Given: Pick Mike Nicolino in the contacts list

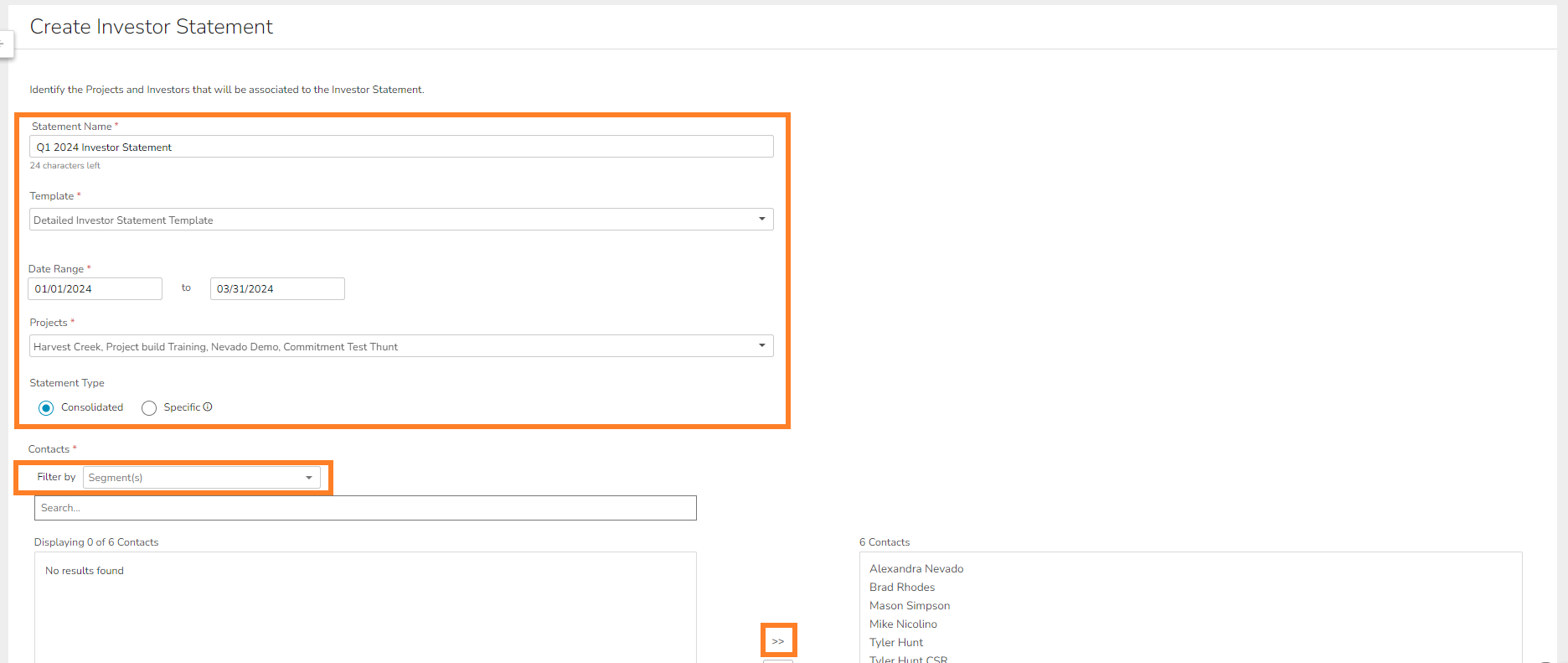Looking at the screenshot, I should (903, 624).
